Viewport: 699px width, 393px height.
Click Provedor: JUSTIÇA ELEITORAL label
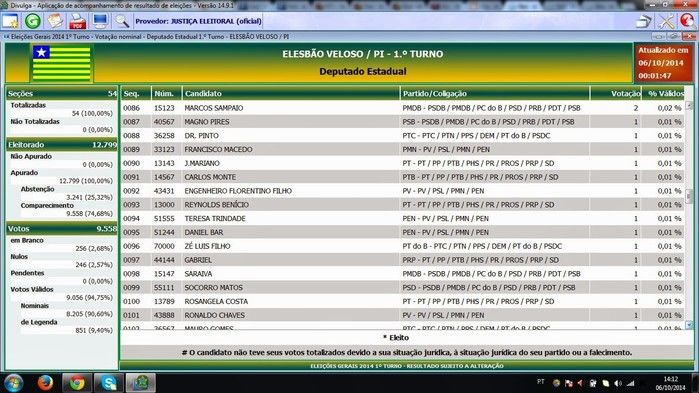coord(198,21)
